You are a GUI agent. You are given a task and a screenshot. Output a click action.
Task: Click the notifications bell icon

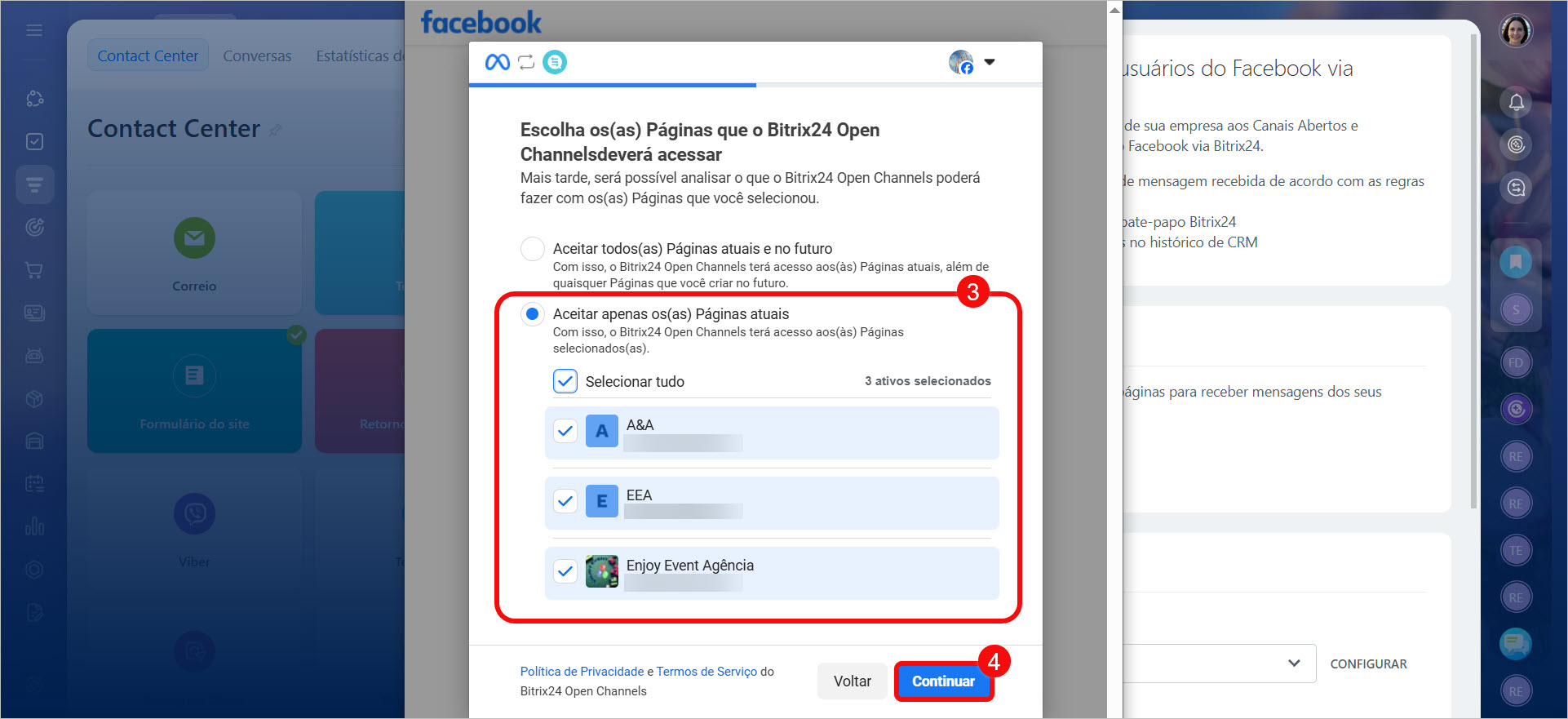[1516, 103]
